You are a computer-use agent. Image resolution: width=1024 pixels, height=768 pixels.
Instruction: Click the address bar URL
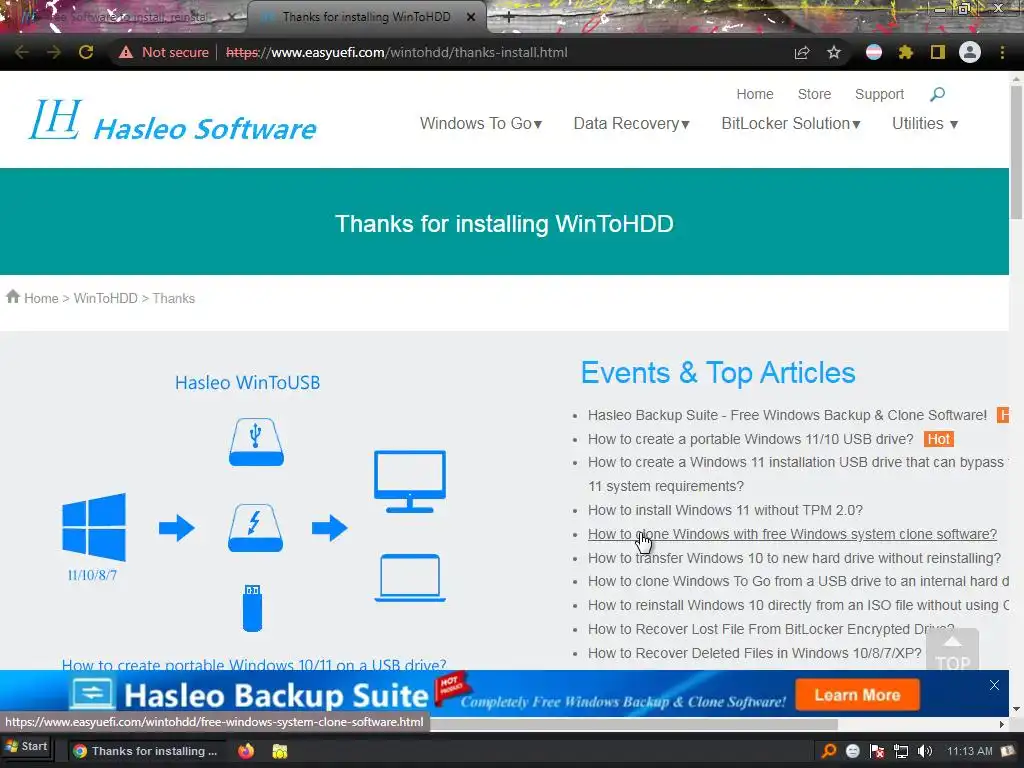click(396, 52)
